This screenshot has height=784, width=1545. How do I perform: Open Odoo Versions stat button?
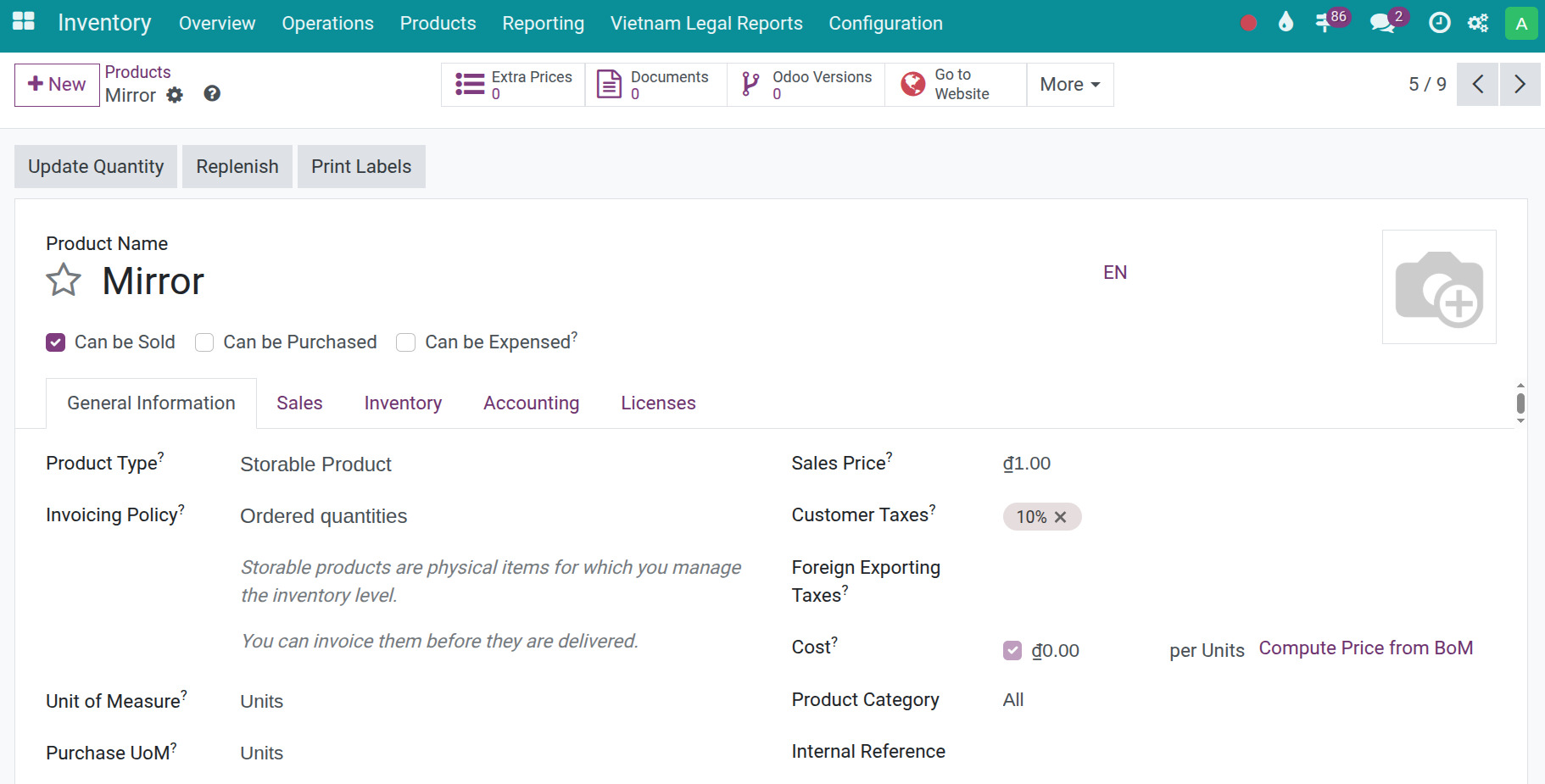click(806, 85)
